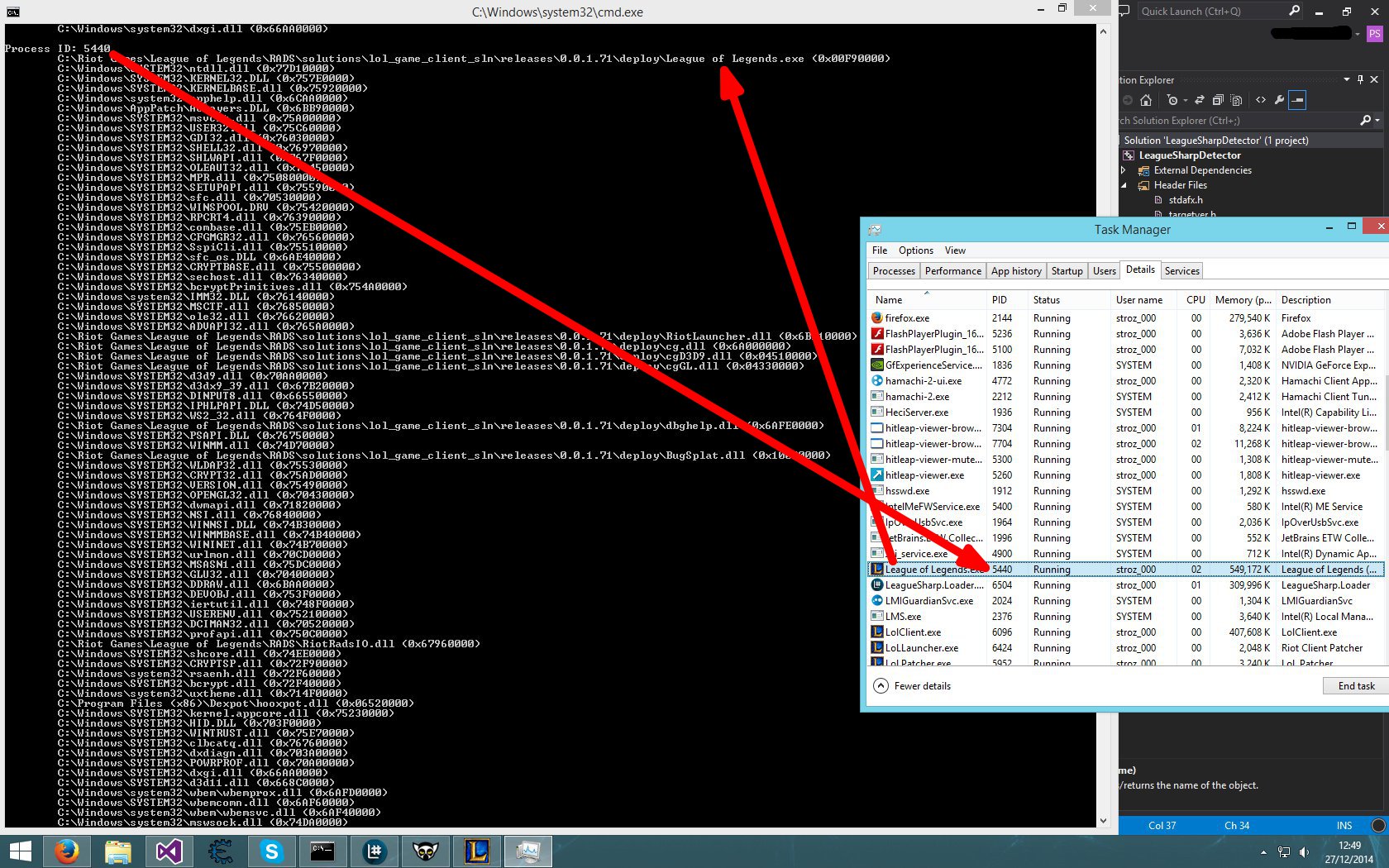This screenshot has height=868, width=1389.
Task: Click Collapse All icon in Solution Explorer
Action: click(1218, 100)
